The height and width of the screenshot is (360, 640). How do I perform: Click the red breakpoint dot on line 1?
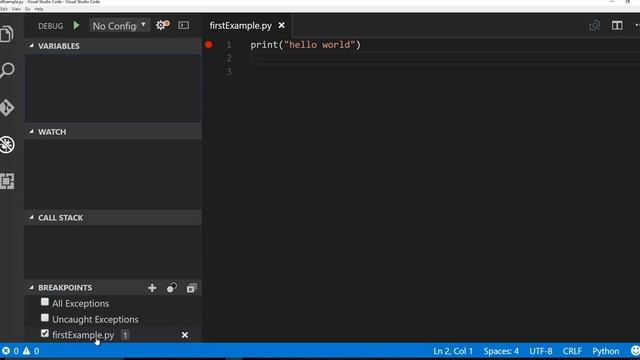(x=209, y=44)
